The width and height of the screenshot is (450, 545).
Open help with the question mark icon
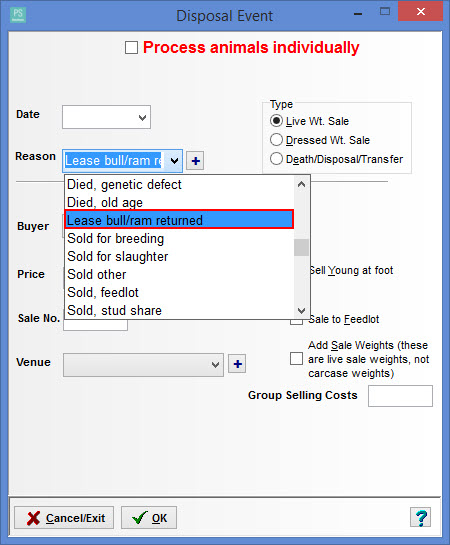pyautogui.click(x=421, y=518)
